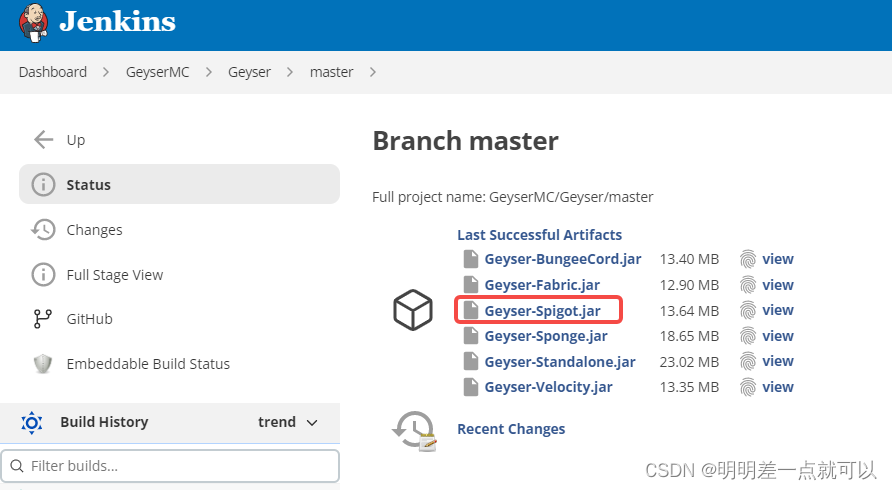Click file icon beside Geyser-Velocity.jar

pyautogui.click(x=470, y=387)
